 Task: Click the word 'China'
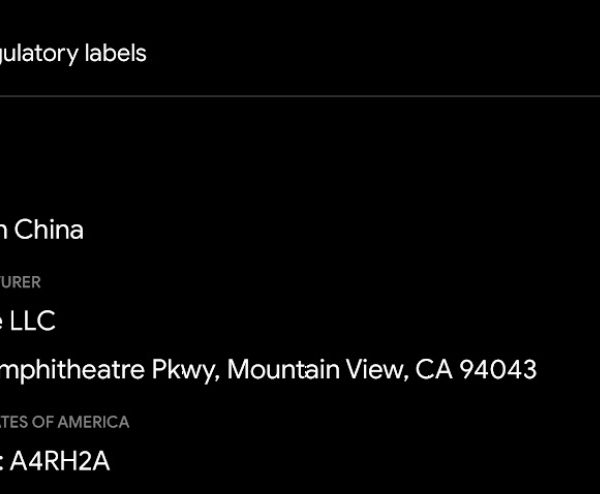click(x=48, y=230)
